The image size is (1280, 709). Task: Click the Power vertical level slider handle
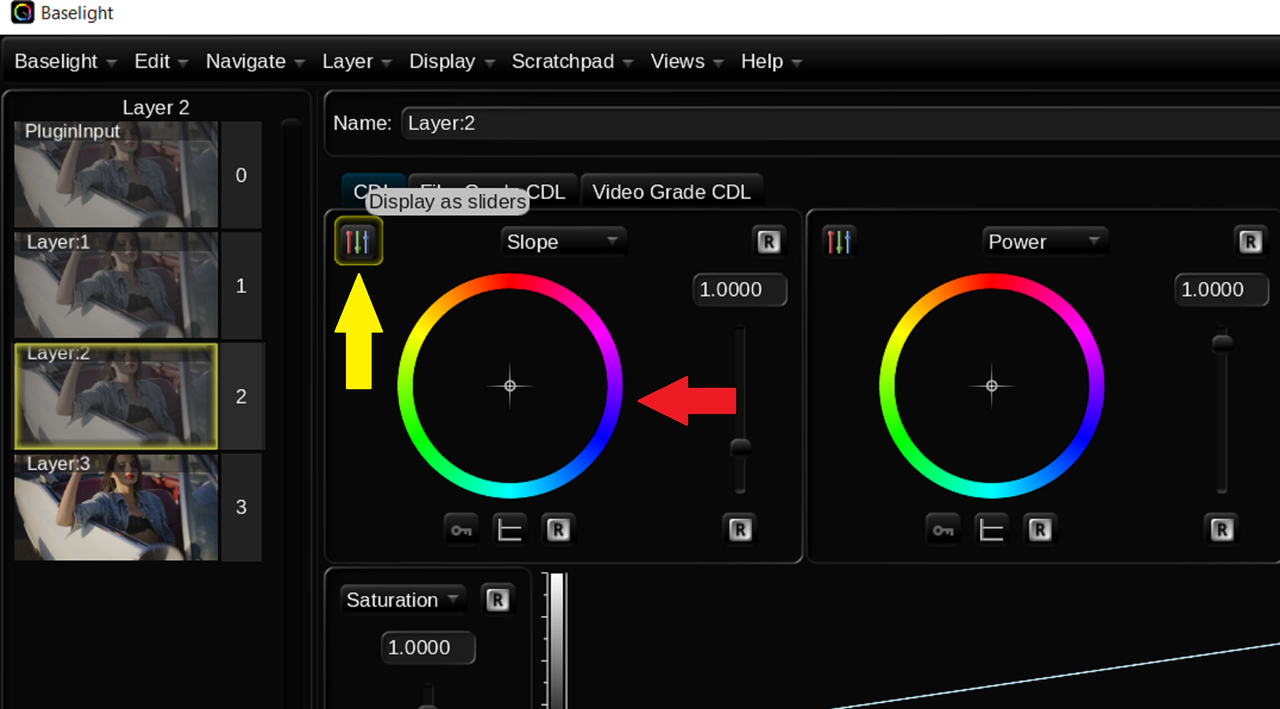1222,344
